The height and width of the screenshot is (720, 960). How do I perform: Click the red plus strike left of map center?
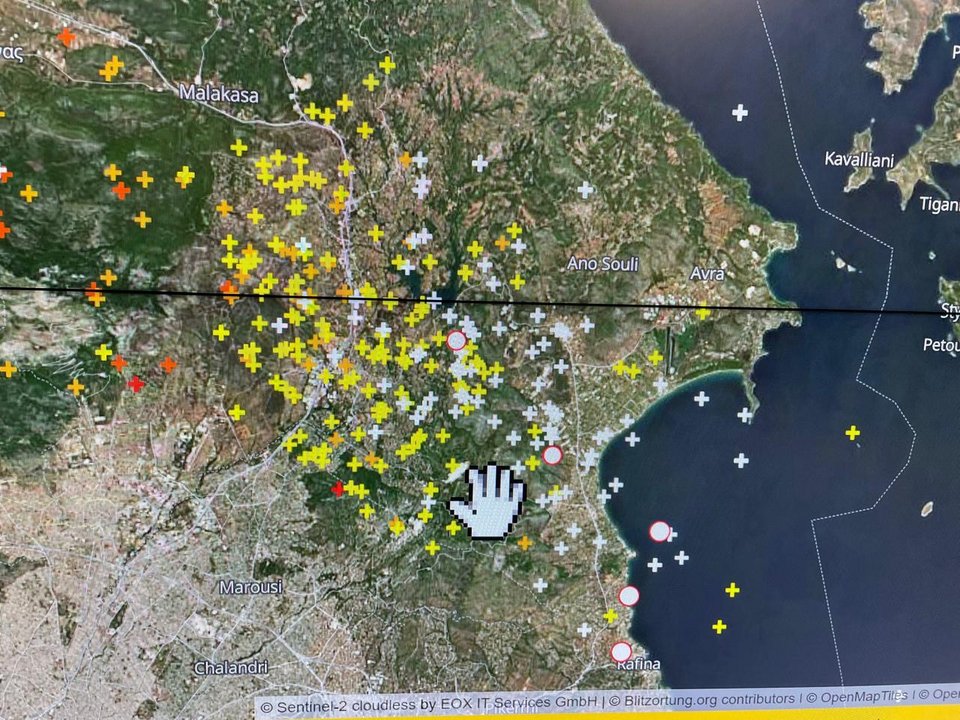tap(135, 384)
